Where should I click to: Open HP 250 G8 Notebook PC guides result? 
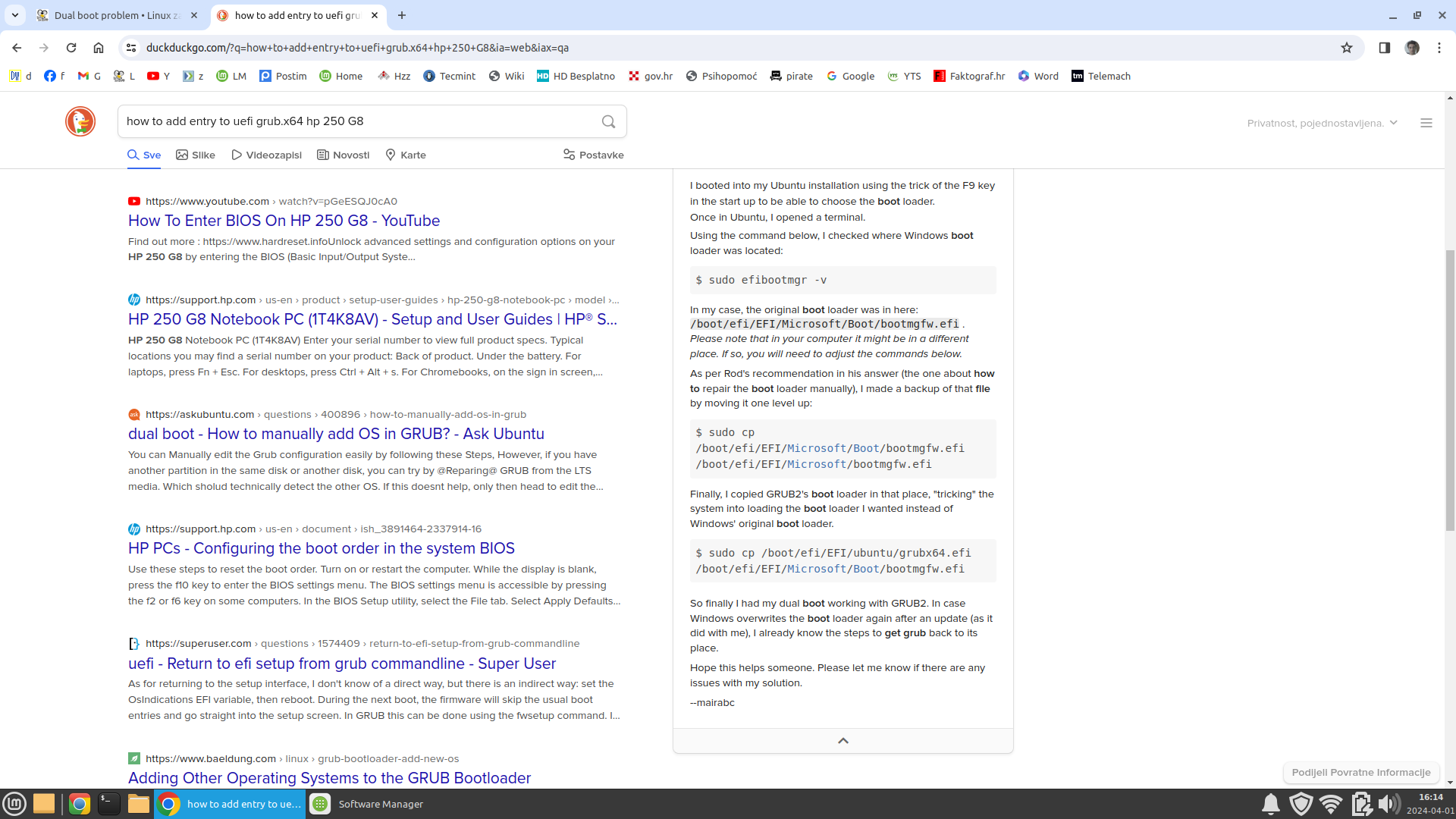372,319
